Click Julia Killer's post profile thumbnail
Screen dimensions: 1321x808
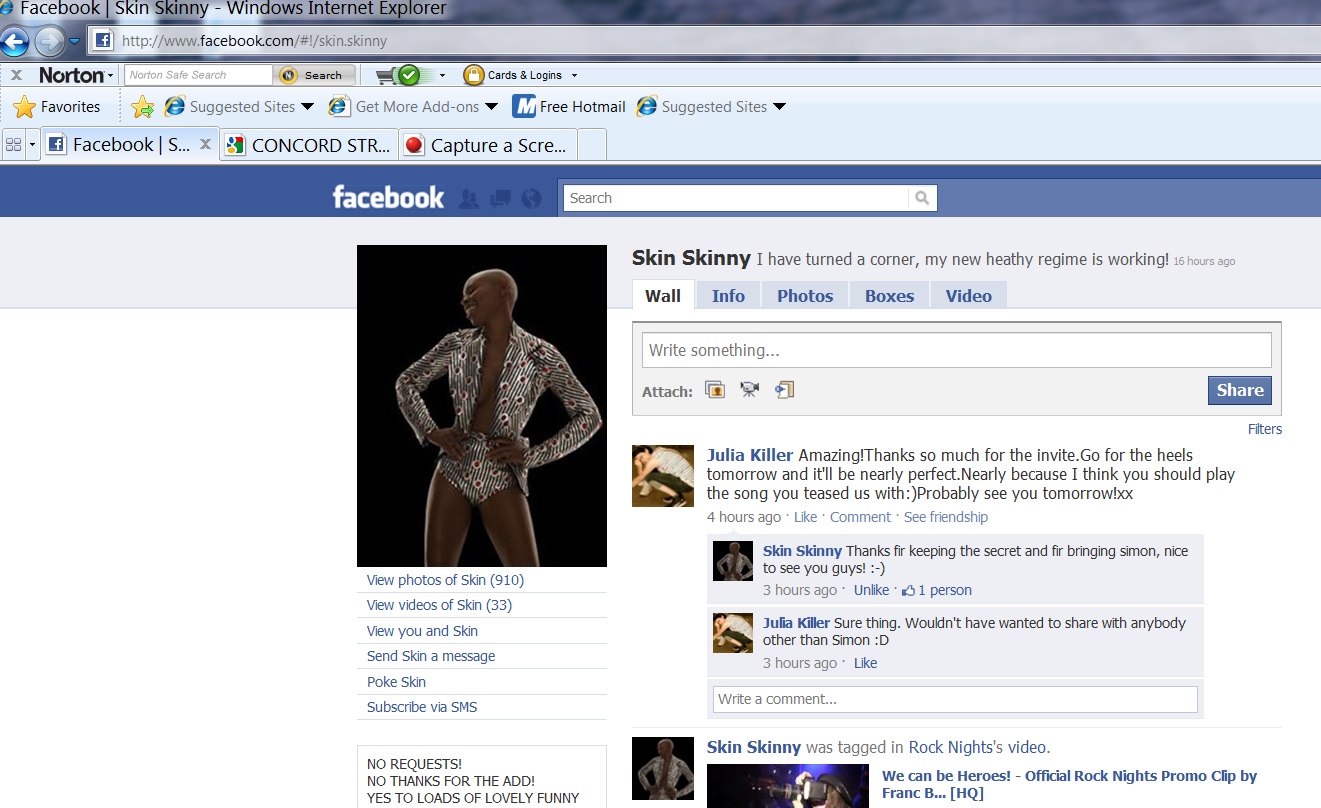(663, 476)
